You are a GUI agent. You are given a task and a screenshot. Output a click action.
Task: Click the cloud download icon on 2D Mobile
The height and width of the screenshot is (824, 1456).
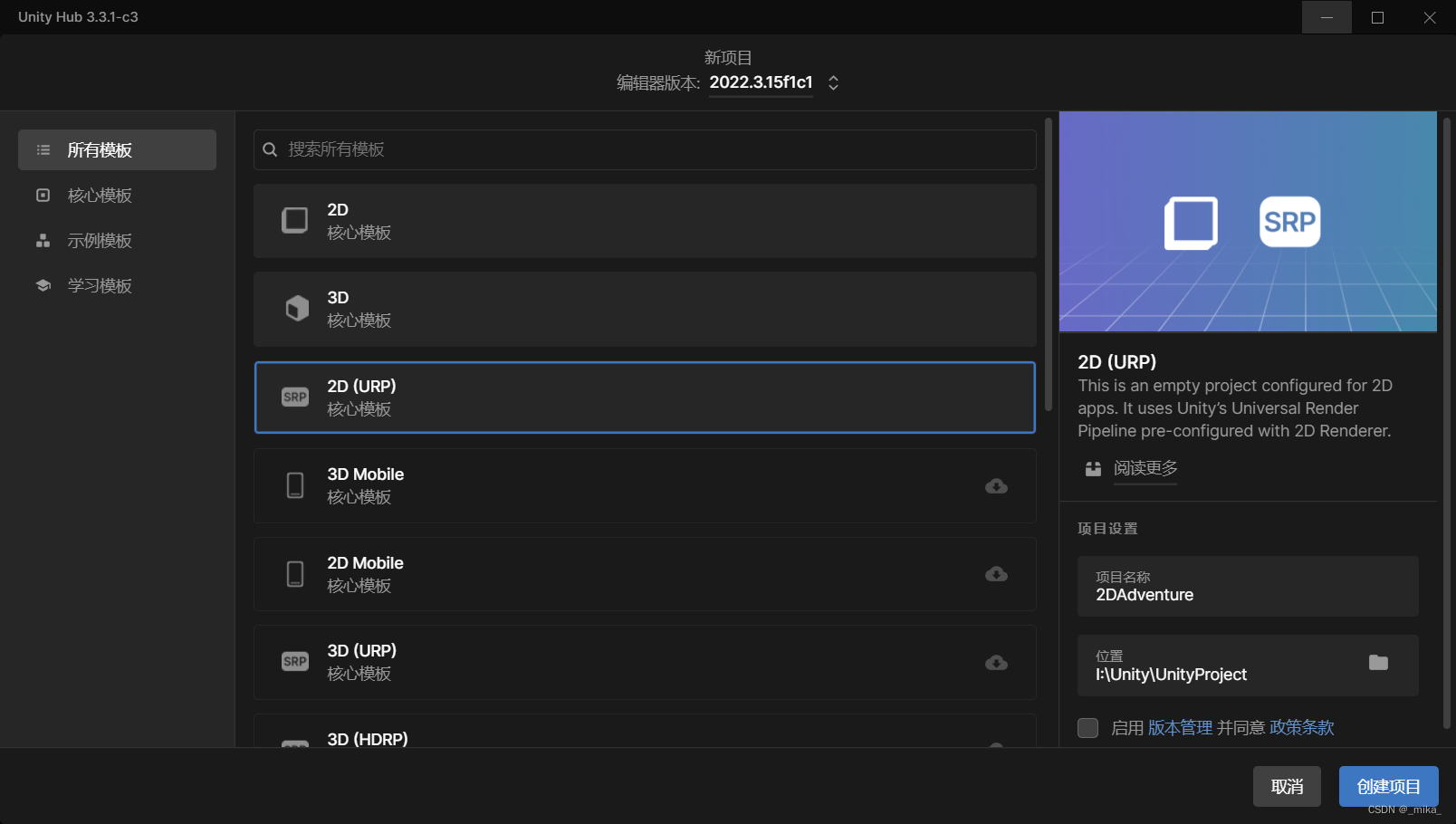click(x=996, y=574)
